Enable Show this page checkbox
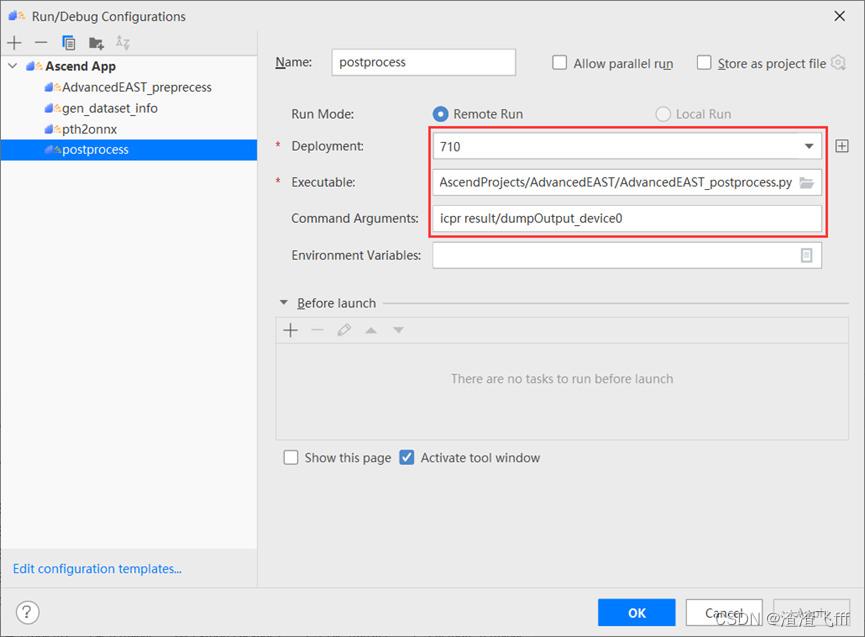865x637 pixels. [x=291, y=458]
